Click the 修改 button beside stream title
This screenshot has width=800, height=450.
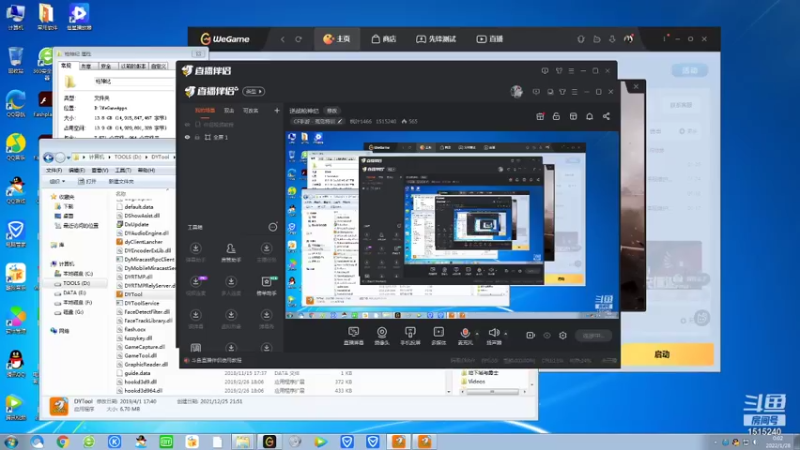[332, 111]
